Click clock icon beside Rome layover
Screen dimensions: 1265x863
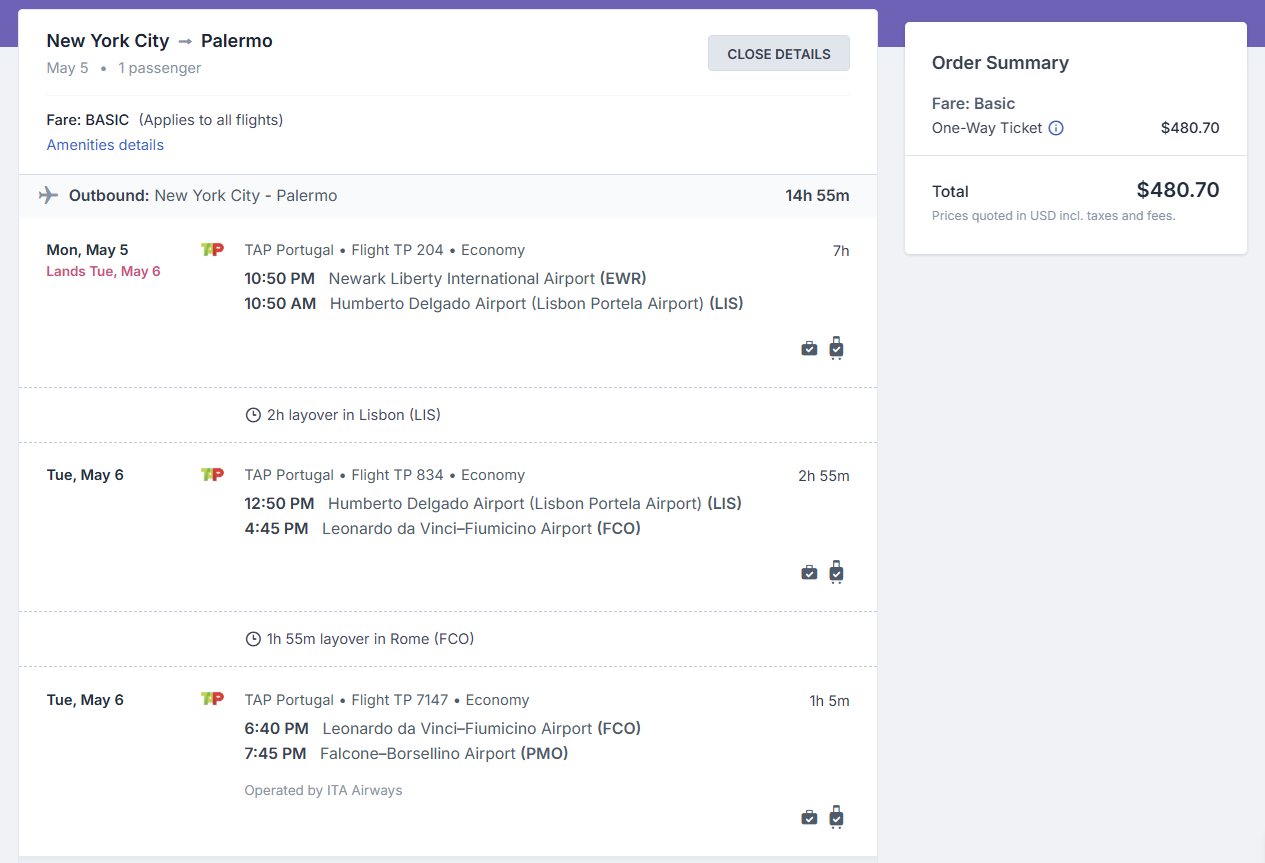[253, 639]
